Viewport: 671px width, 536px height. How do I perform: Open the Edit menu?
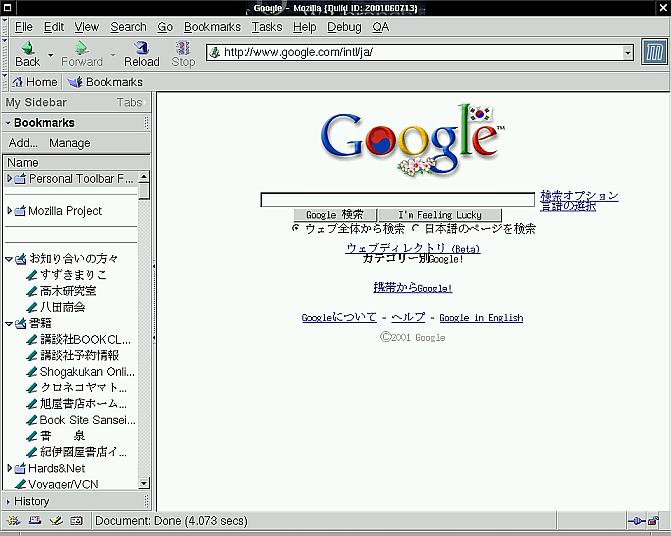coord(54,27)
